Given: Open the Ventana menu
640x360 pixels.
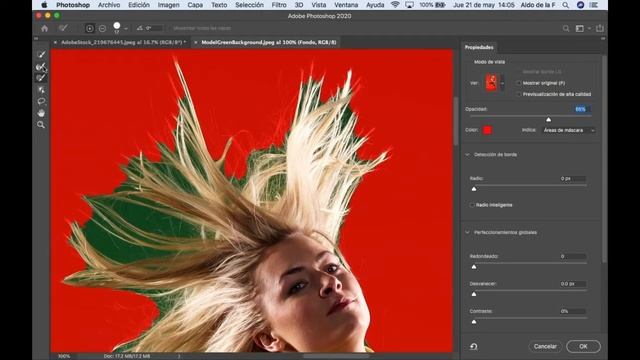Looking at the screenshot, I should 346,5.
